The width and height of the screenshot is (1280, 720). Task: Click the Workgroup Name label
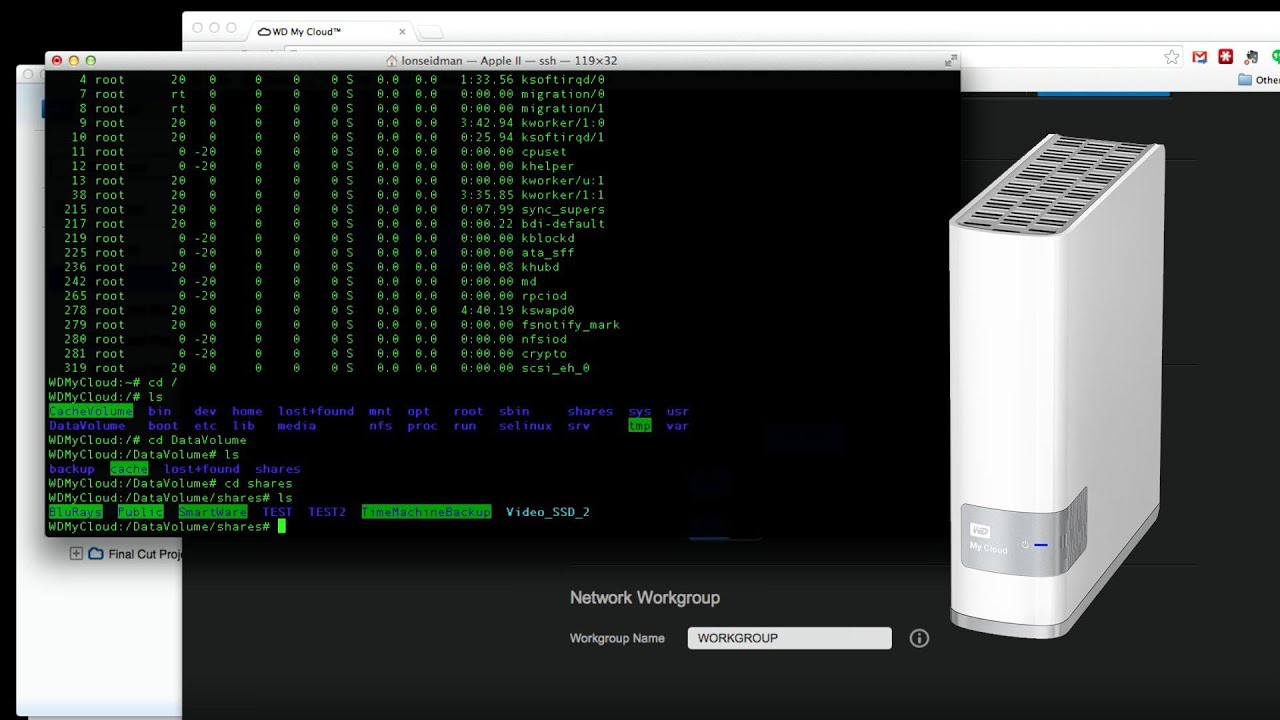(x=617, y=638)
